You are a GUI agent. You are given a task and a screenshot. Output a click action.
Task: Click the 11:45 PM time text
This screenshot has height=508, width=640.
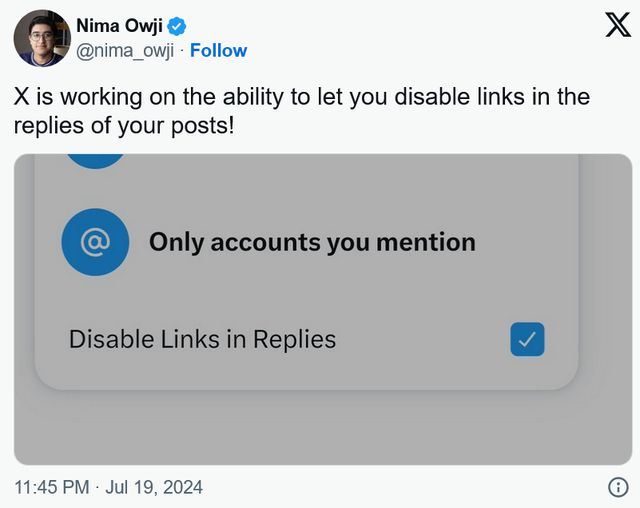52,487
